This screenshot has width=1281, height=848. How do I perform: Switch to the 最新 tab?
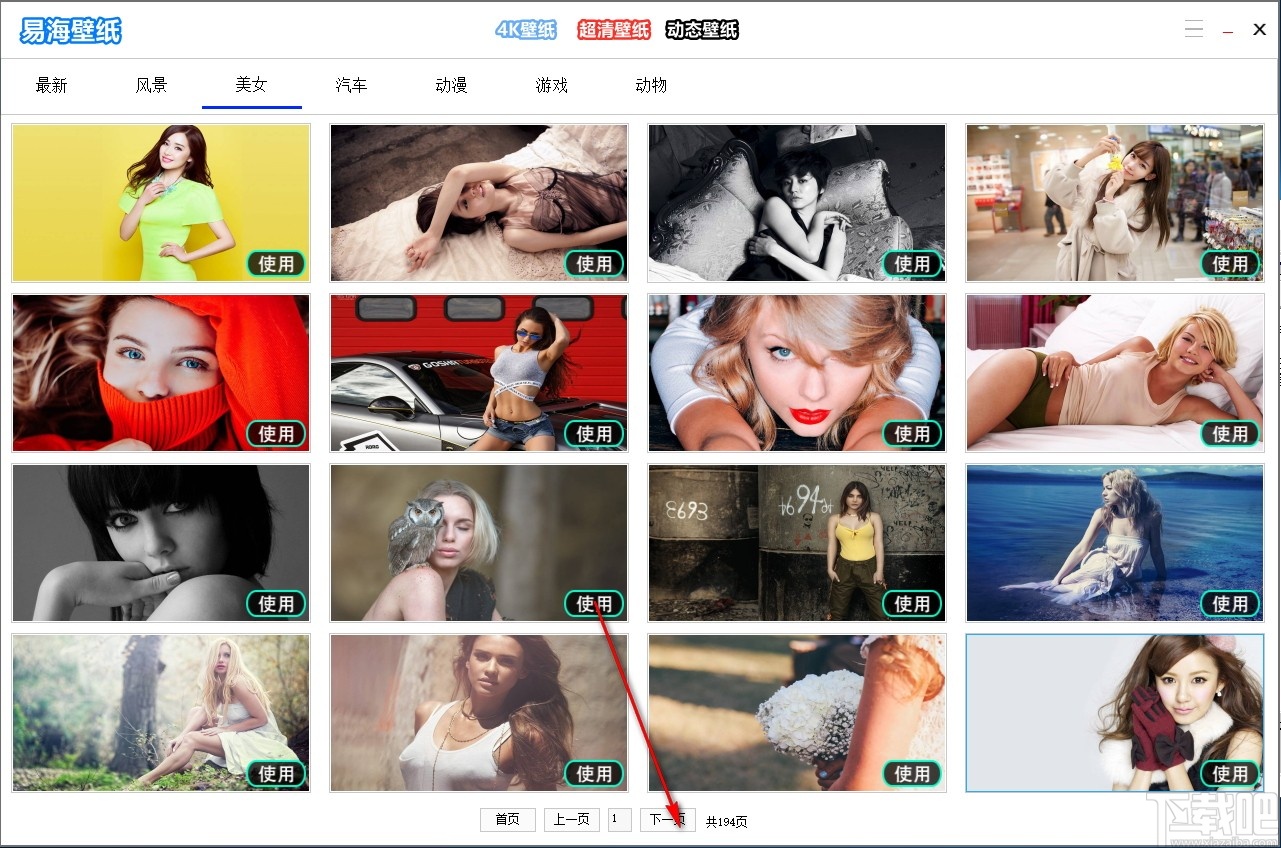[x=51, y=85]
